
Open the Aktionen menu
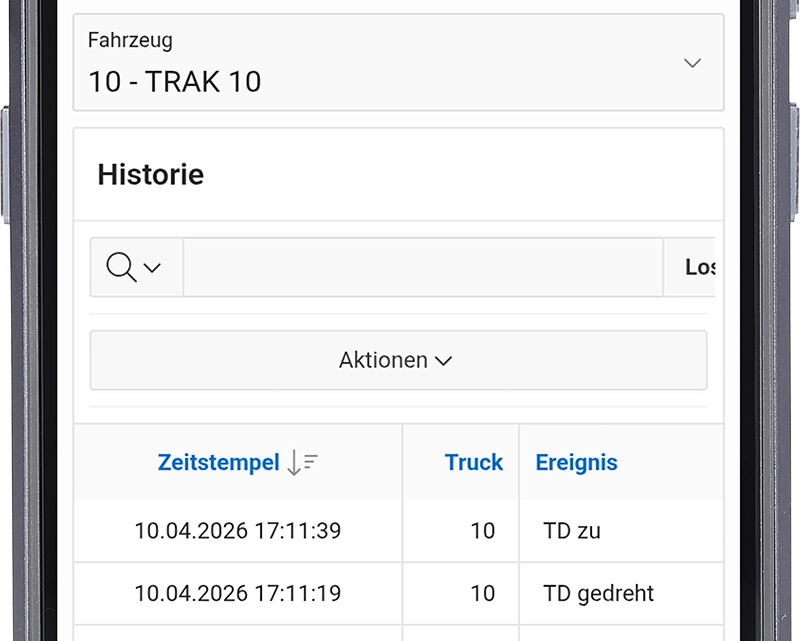(398, 360)
